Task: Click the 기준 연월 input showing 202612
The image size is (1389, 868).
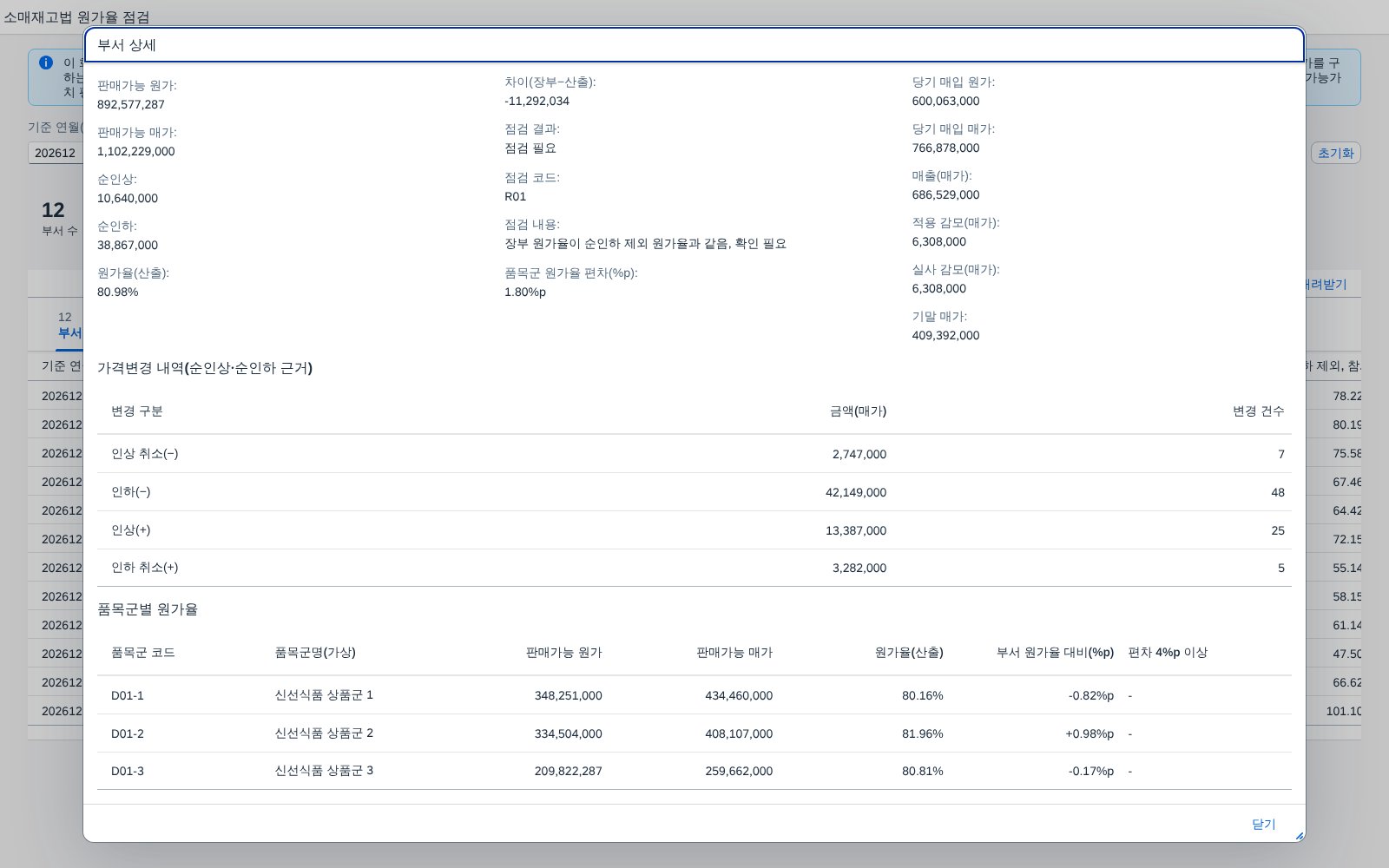Action: (56, 153)
